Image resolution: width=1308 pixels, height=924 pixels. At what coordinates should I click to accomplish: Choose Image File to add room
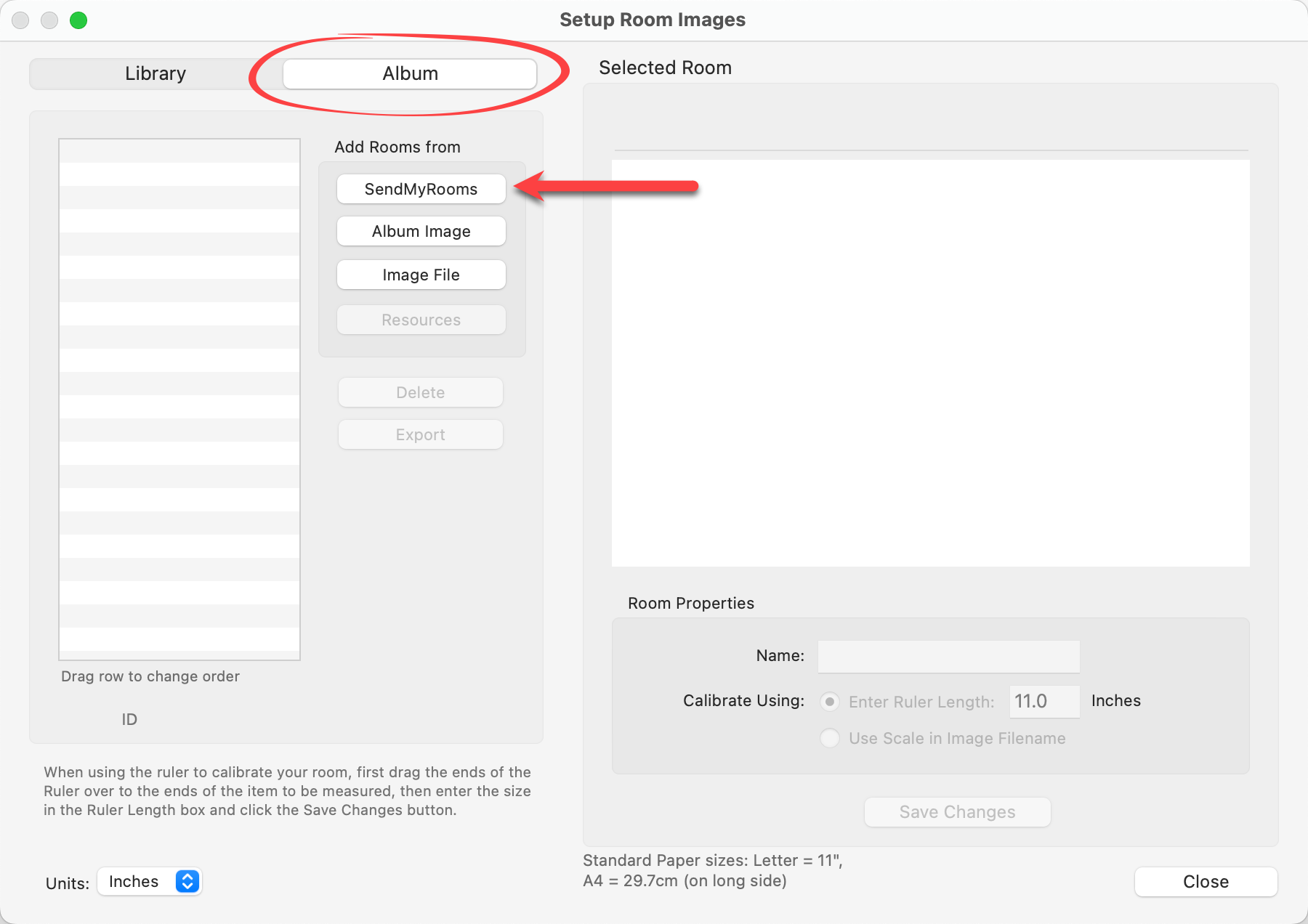tap(421, 275)
